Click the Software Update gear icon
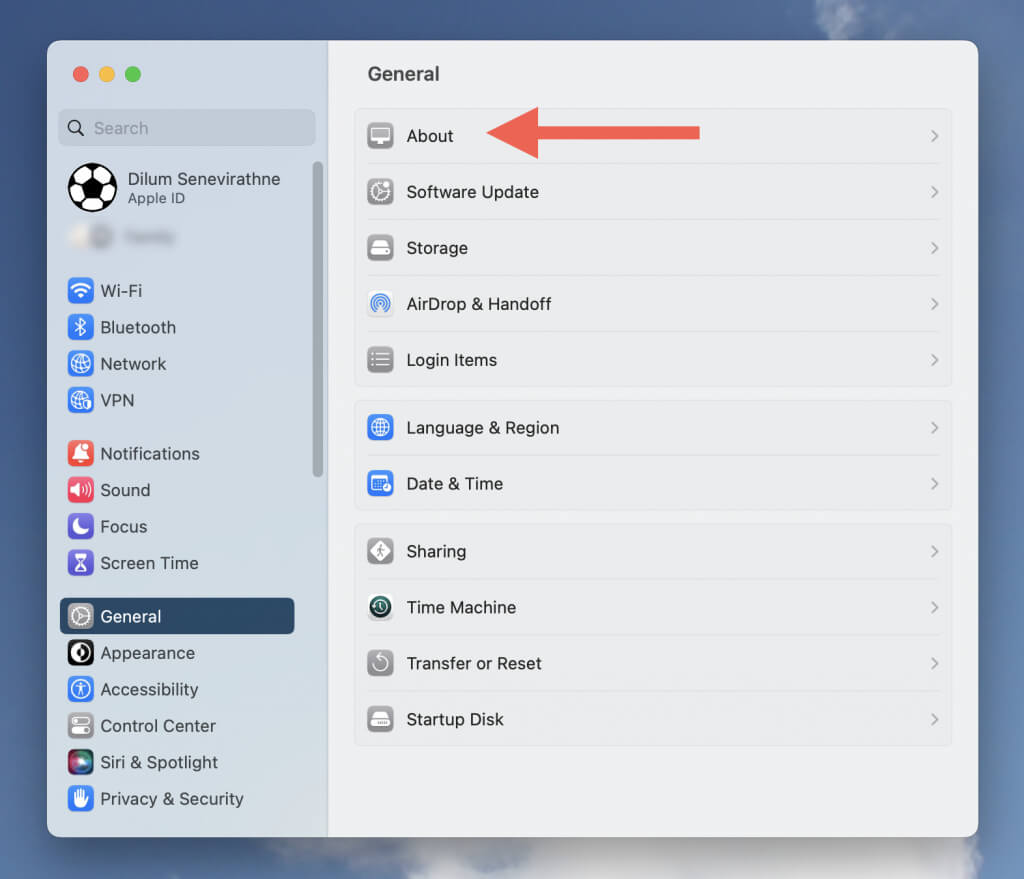 tap(380, 192)
